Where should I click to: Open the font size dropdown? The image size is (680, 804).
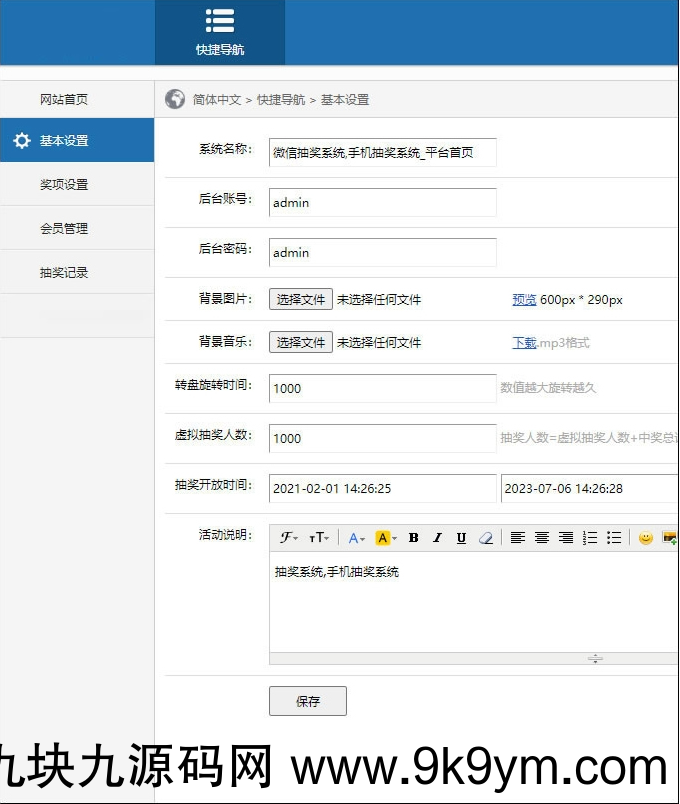click(319, 538)
